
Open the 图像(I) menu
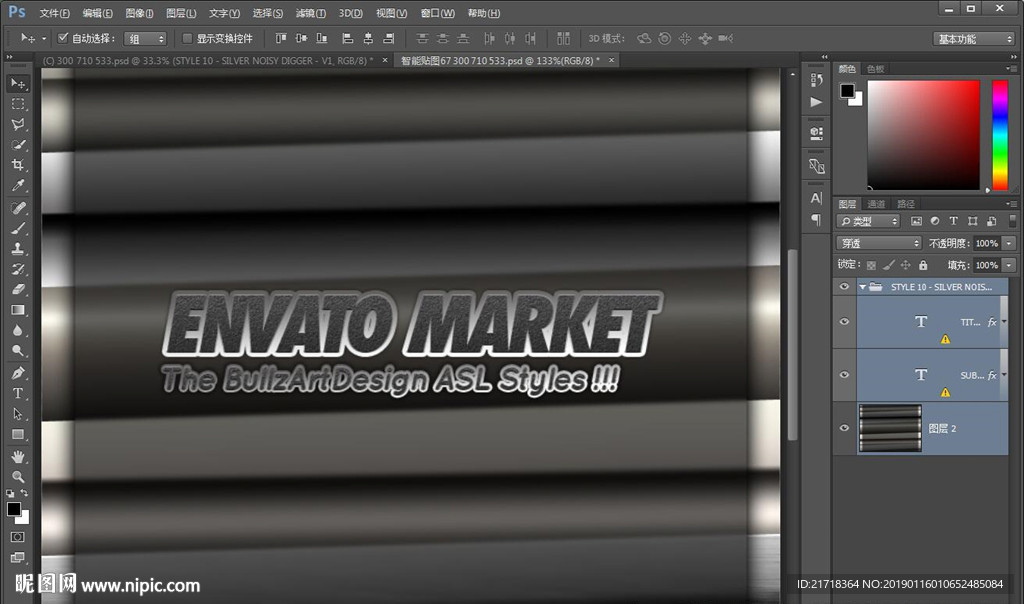point(139,13)
